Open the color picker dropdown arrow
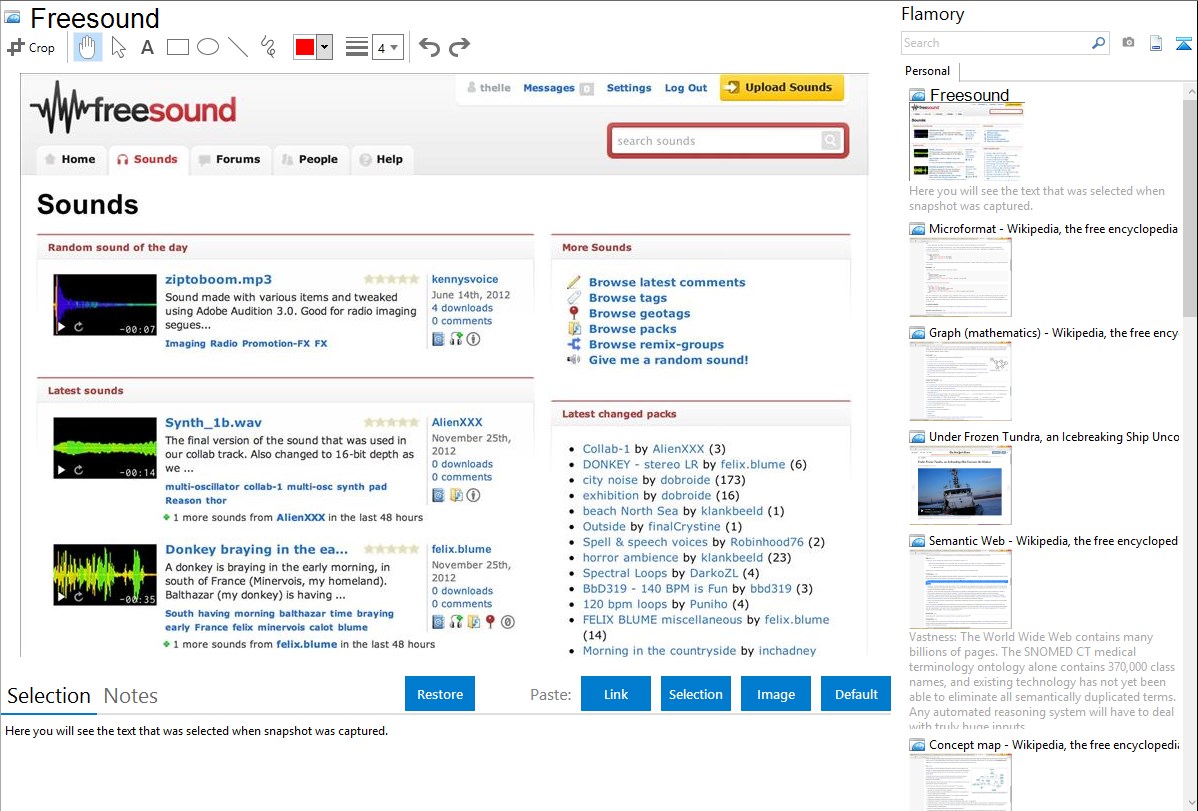This screenshot has width=1198, height=811. [x=324, y=47]
